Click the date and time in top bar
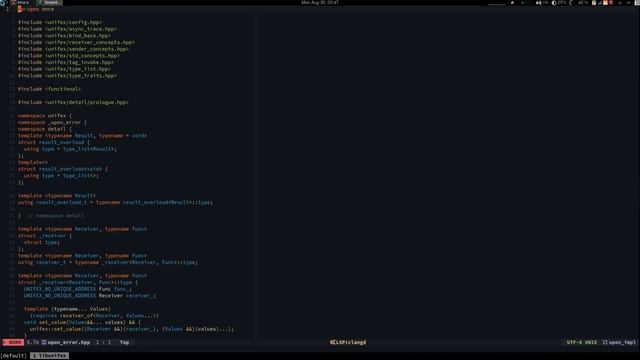 tap(320, 2)
